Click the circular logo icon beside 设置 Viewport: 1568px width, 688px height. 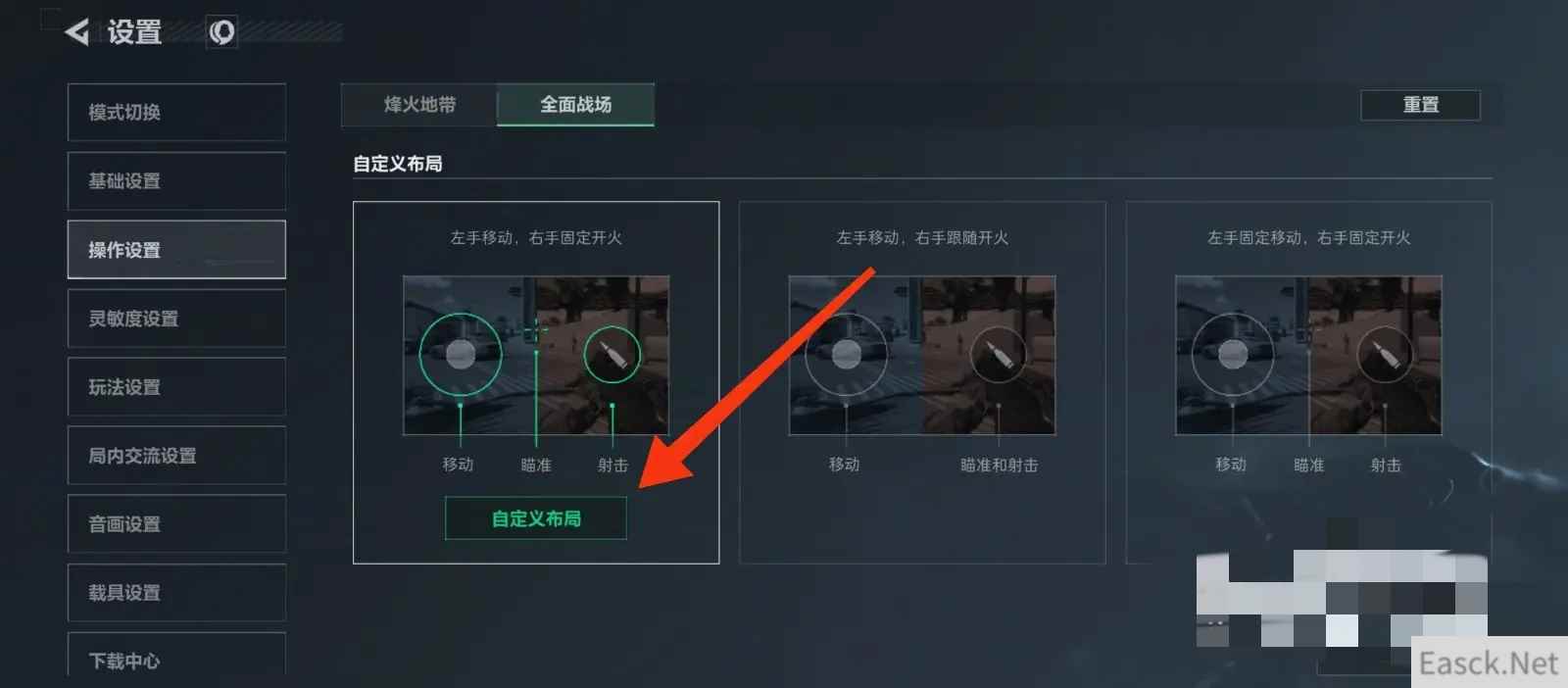click(221, 32)
